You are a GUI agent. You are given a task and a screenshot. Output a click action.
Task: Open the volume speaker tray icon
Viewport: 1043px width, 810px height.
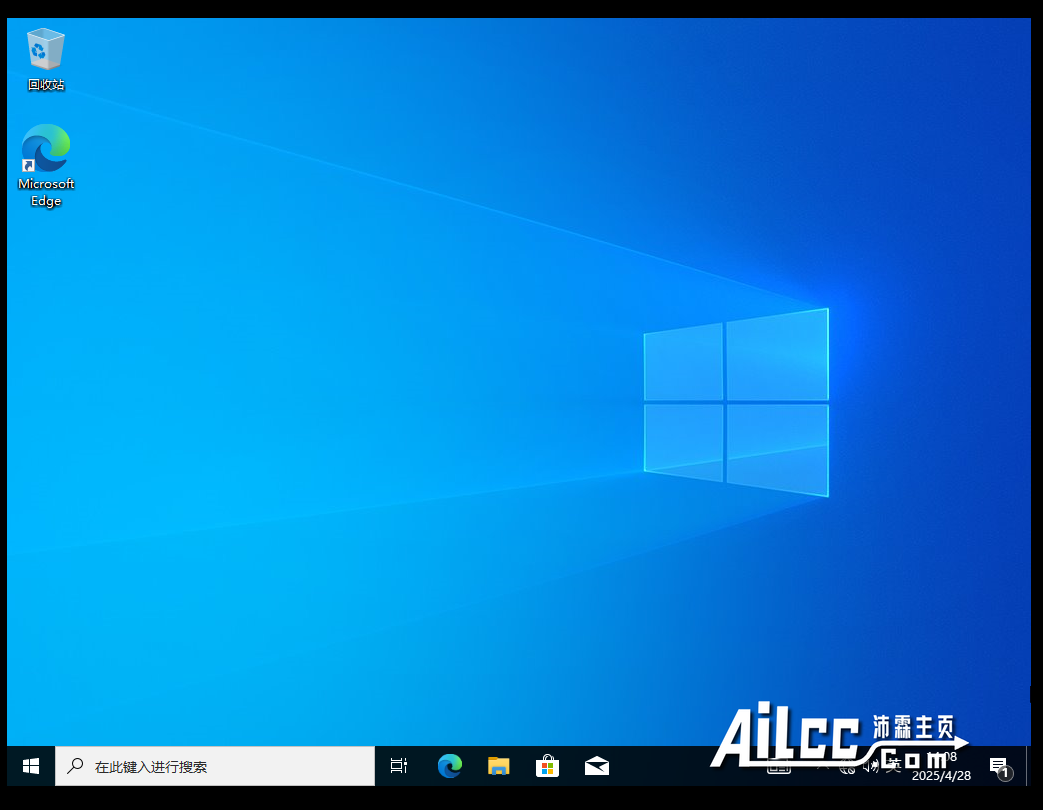point(870,767)
